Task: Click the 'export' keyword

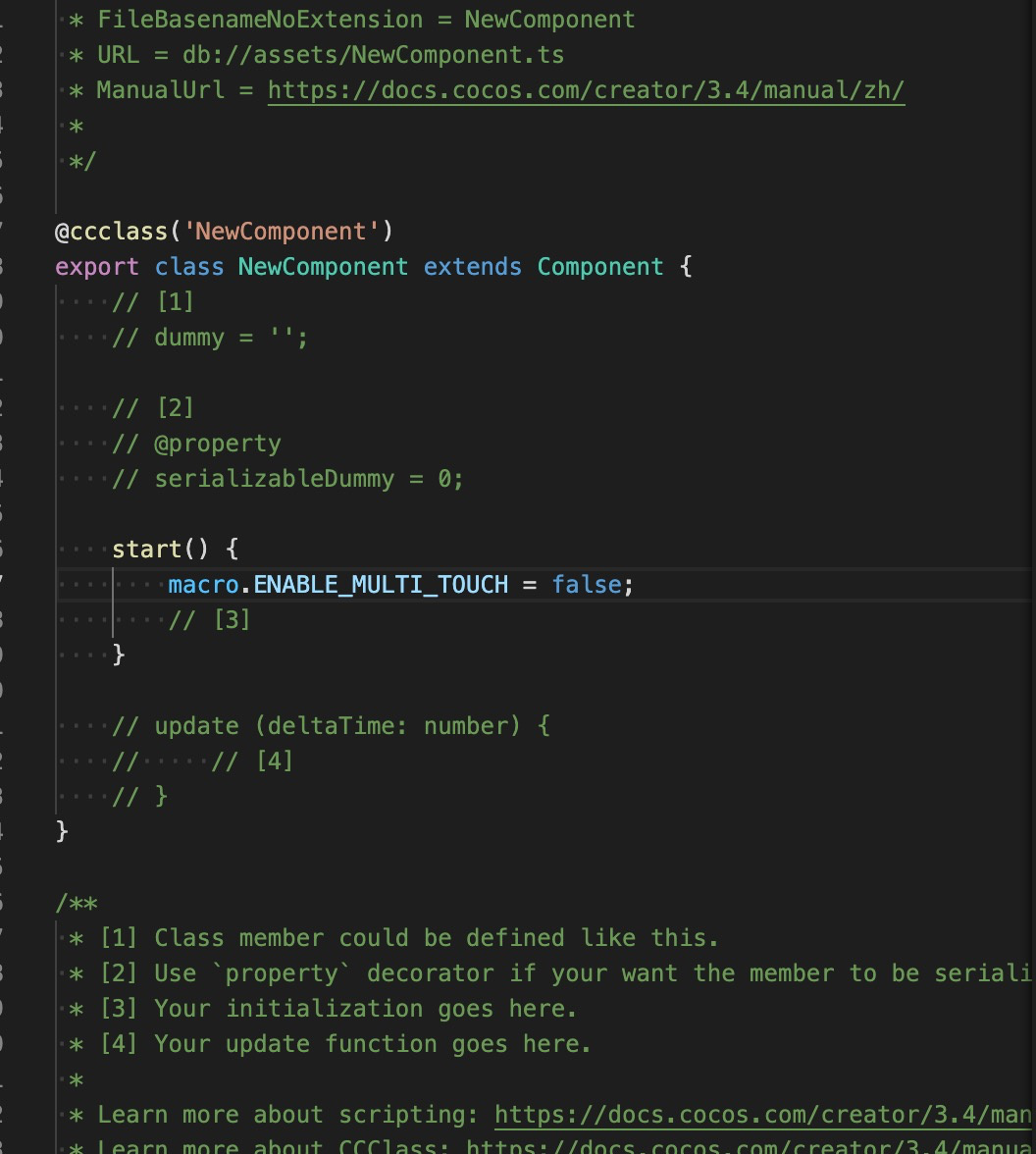Action: [x=97, y=267]
